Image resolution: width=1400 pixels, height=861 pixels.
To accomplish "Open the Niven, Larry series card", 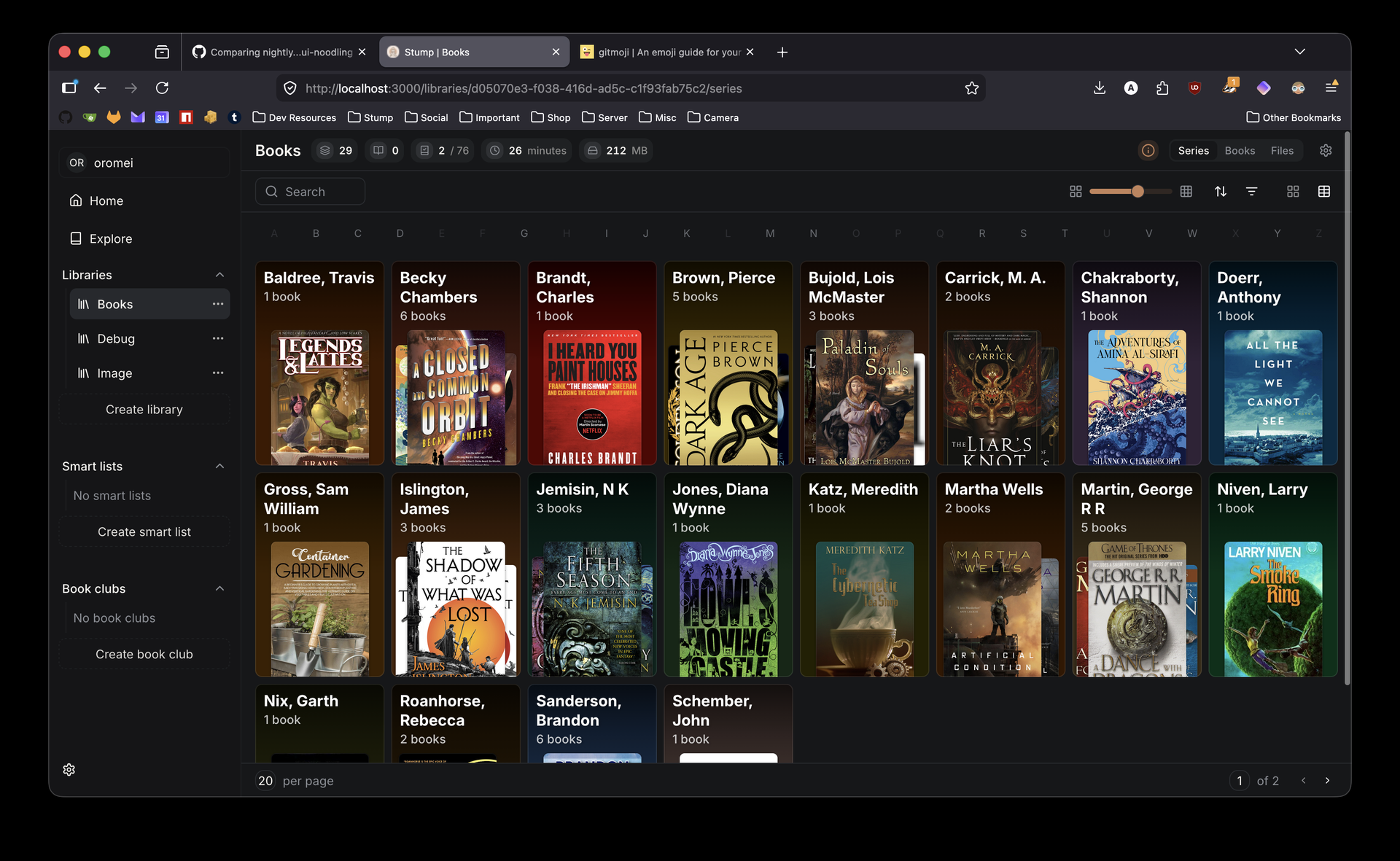I will (1273, 574).
